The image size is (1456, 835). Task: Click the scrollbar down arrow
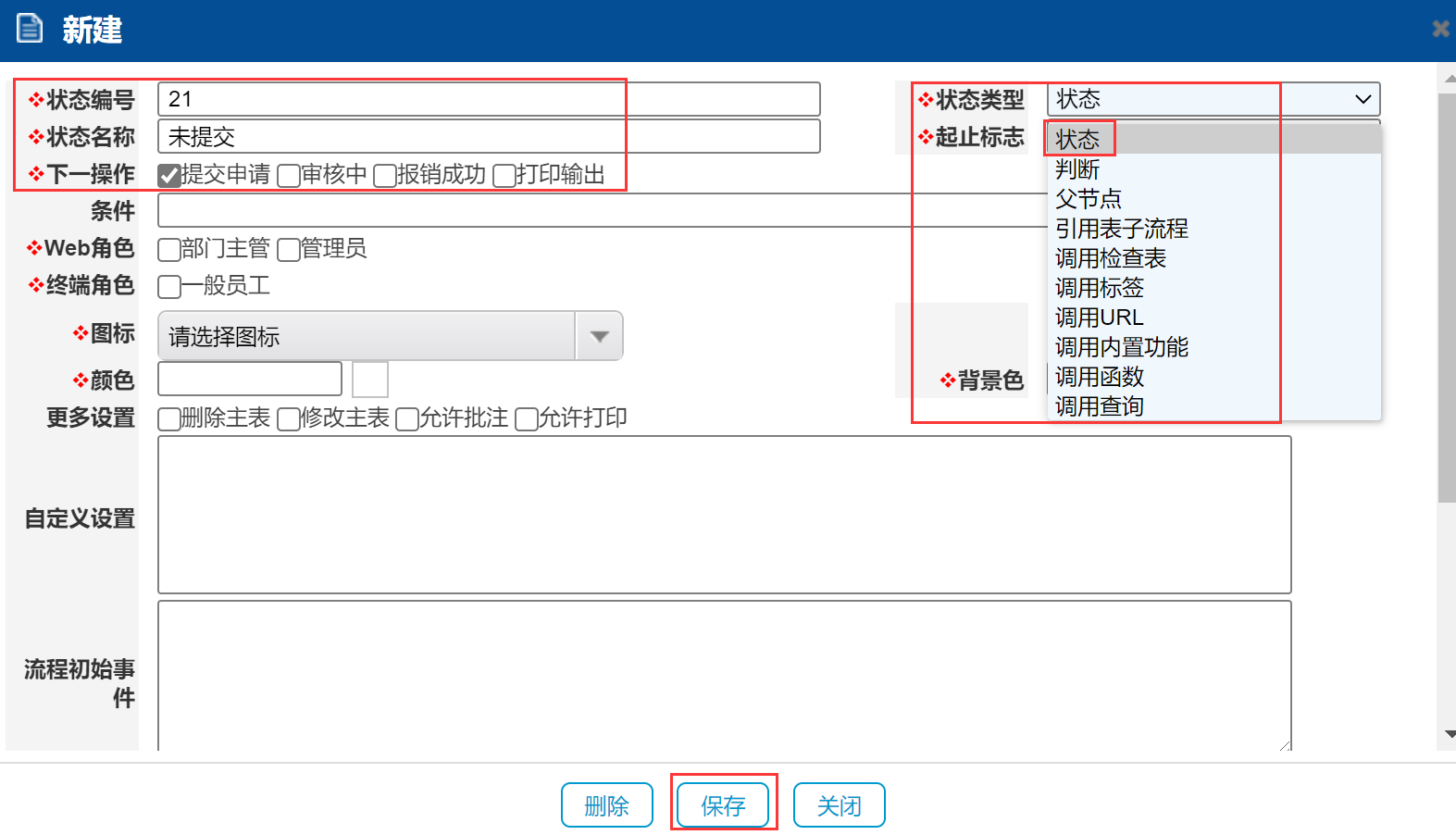coord(1449,734)
